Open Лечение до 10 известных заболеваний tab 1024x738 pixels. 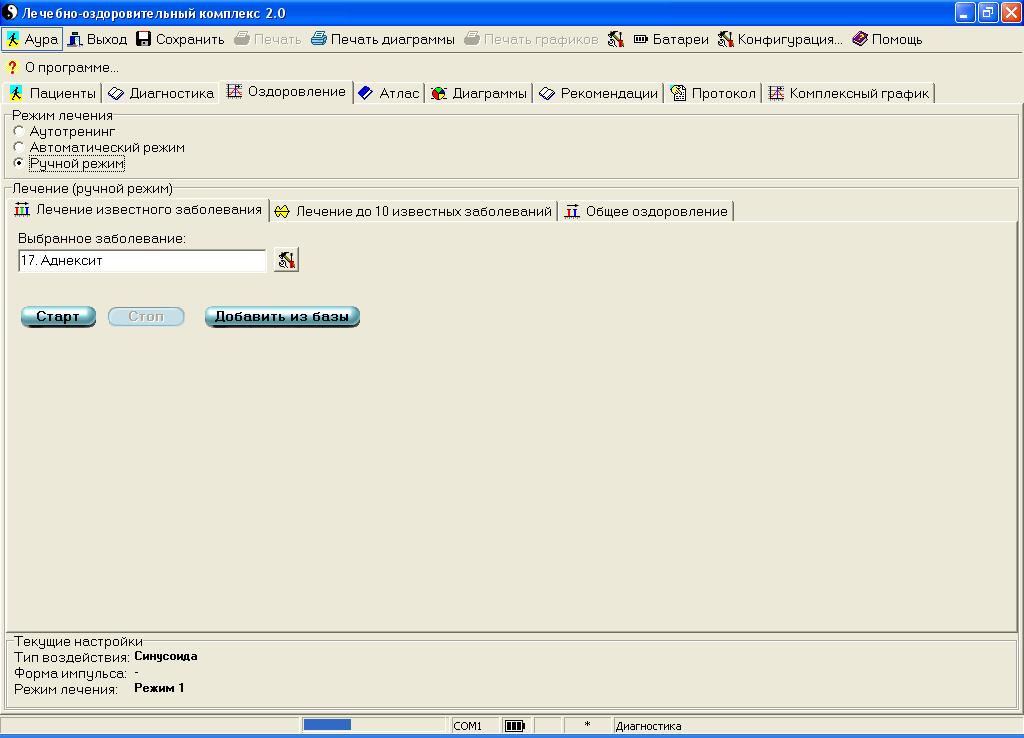(x=413, y=211)
